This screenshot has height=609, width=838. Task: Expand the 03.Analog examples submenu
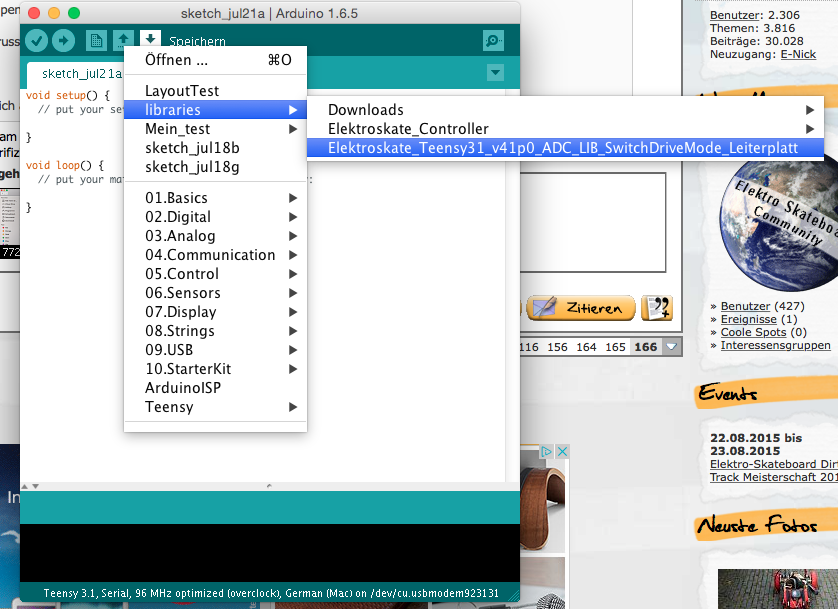pos(215,236)
